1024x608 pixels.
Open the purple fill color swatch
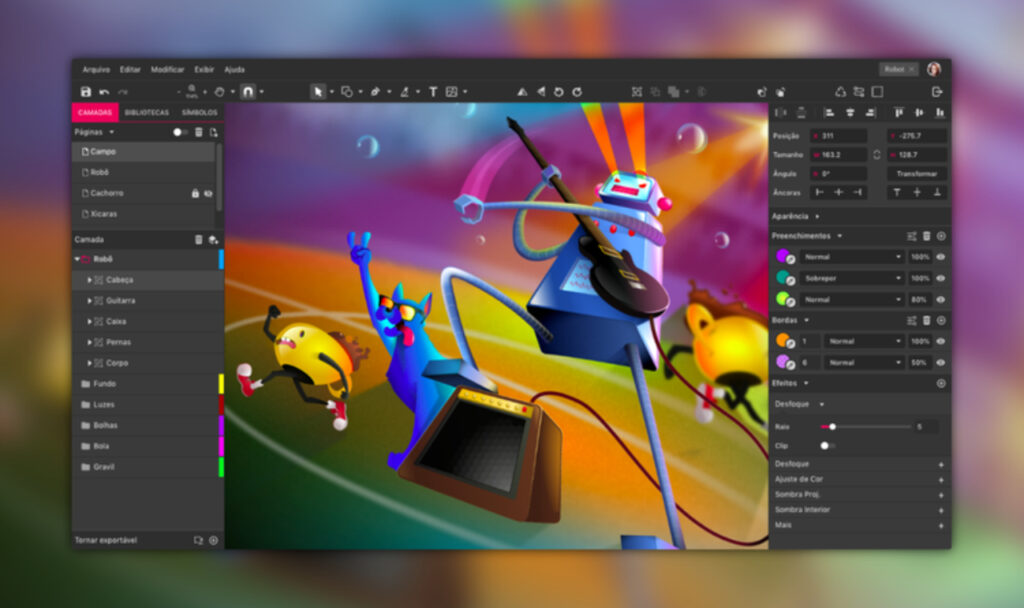[x=782, y=256]
